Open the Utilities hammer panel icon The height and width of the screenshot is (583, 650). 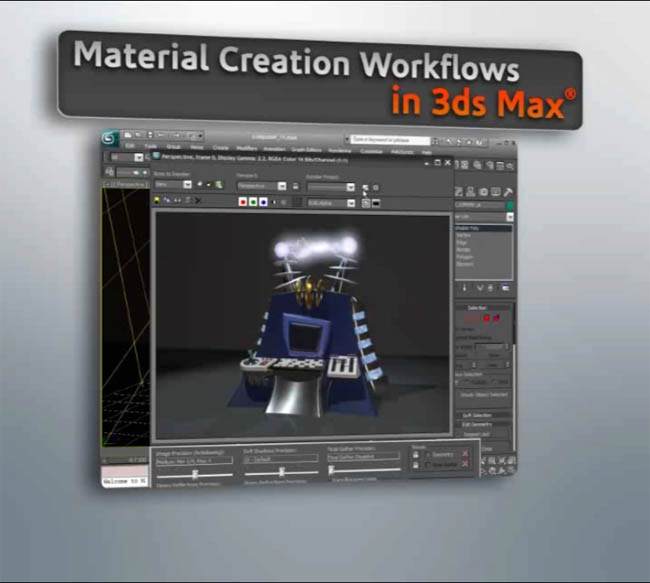(508, 192)
